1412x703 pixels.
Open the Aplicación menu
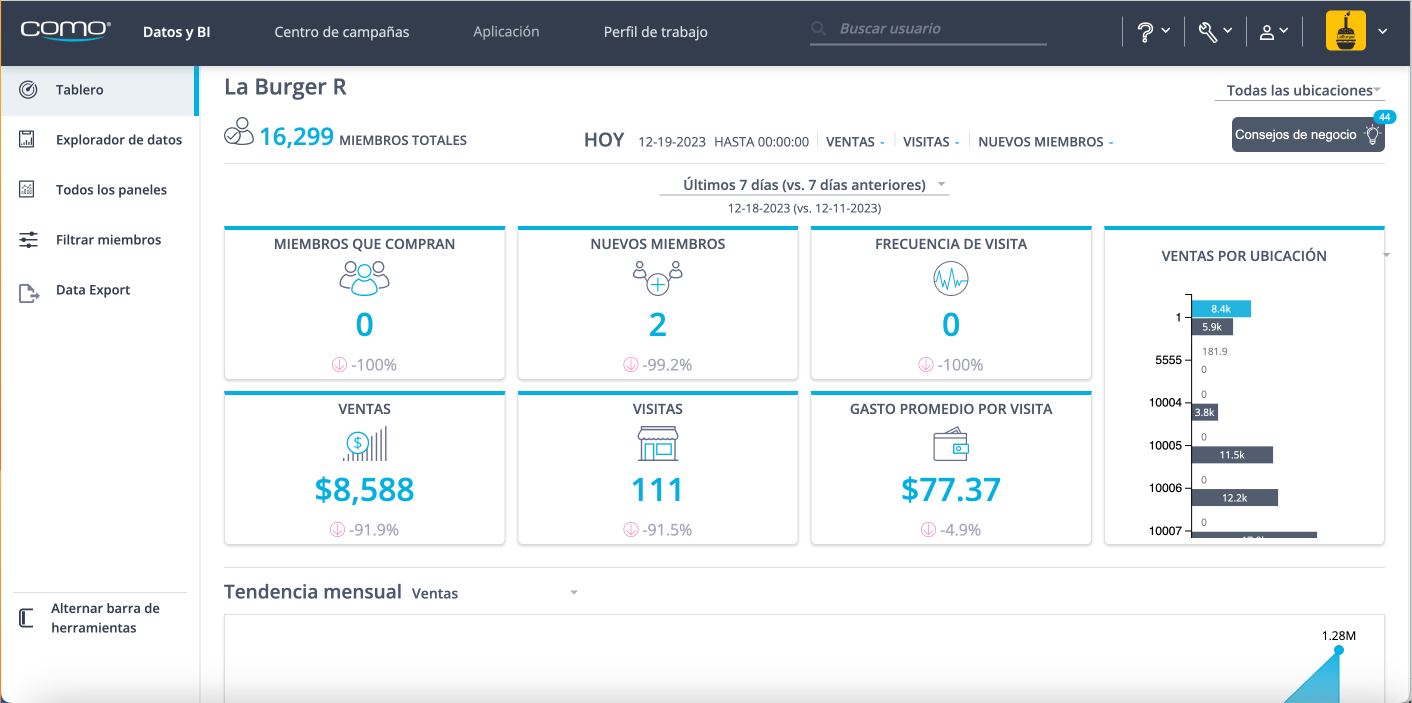coord(506,32)
